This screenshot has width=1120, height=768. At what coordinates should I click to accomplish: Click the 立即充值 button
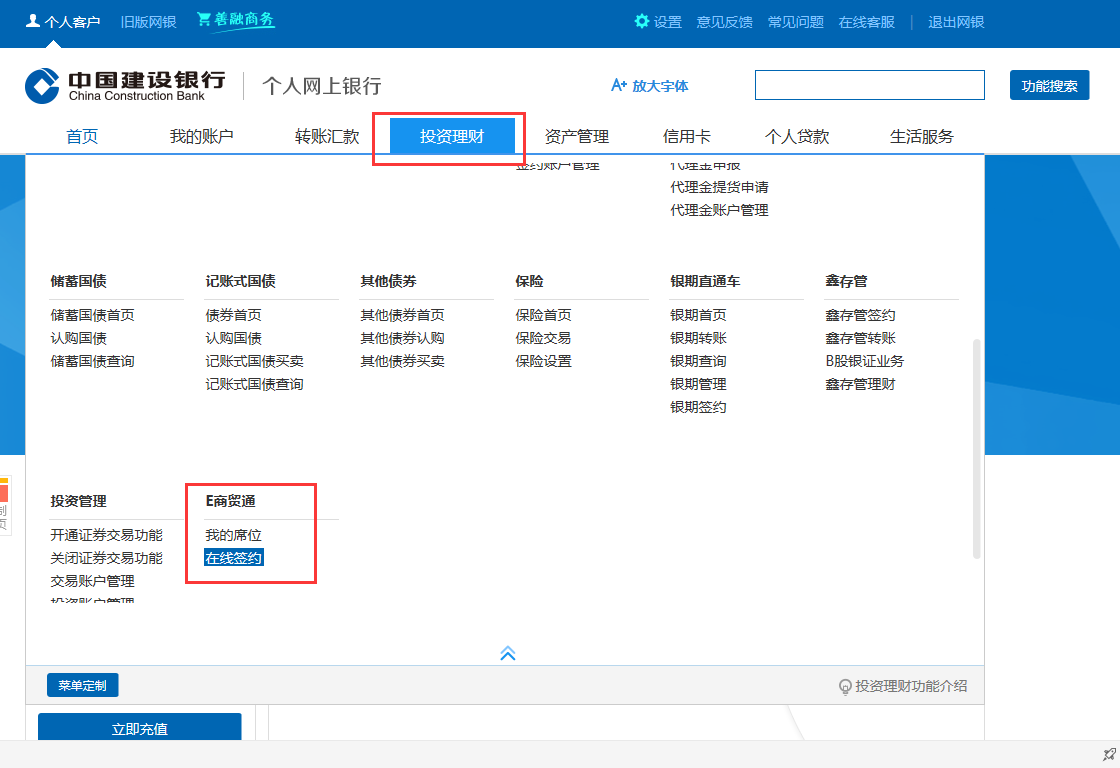pyautogui.click(x=139, y=727)
